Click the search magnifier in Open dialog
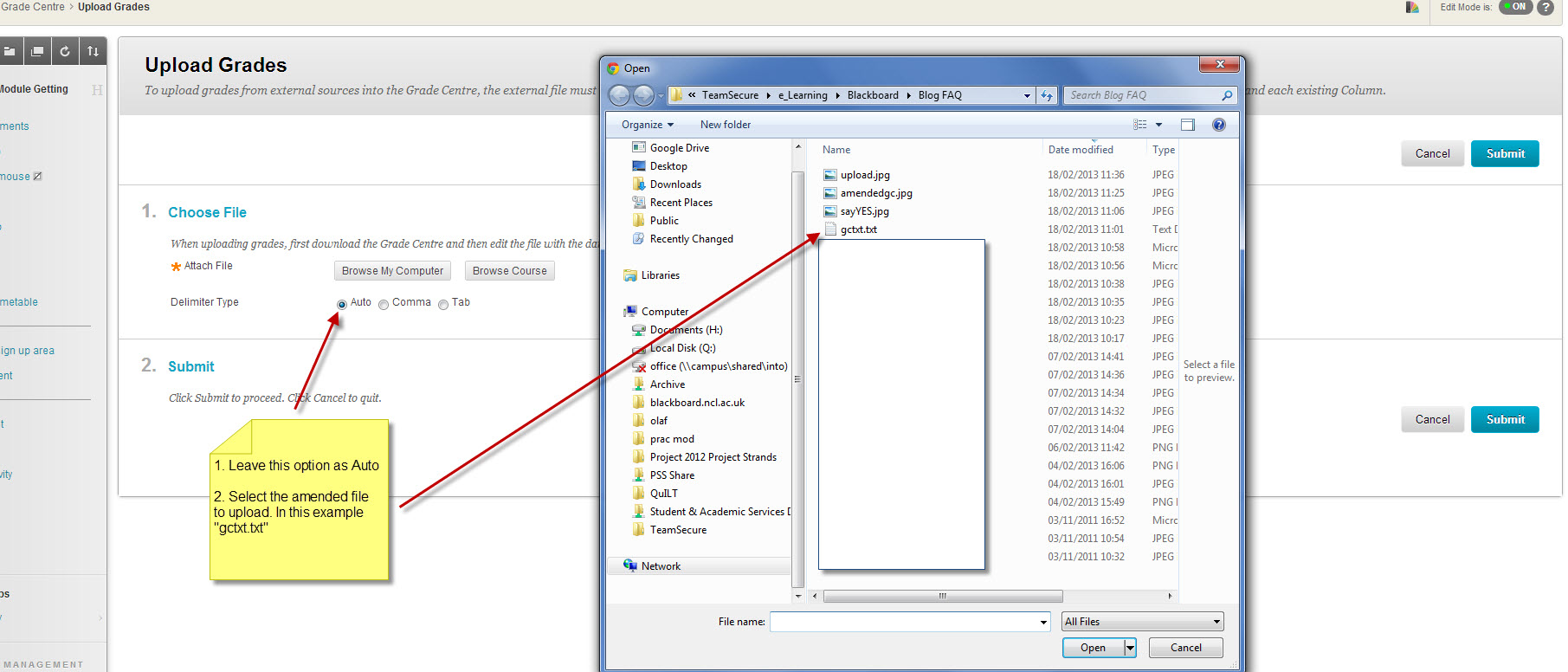Image resolution: width=1568 pixels, height=672 pixels. click(x=1227, y=95)
